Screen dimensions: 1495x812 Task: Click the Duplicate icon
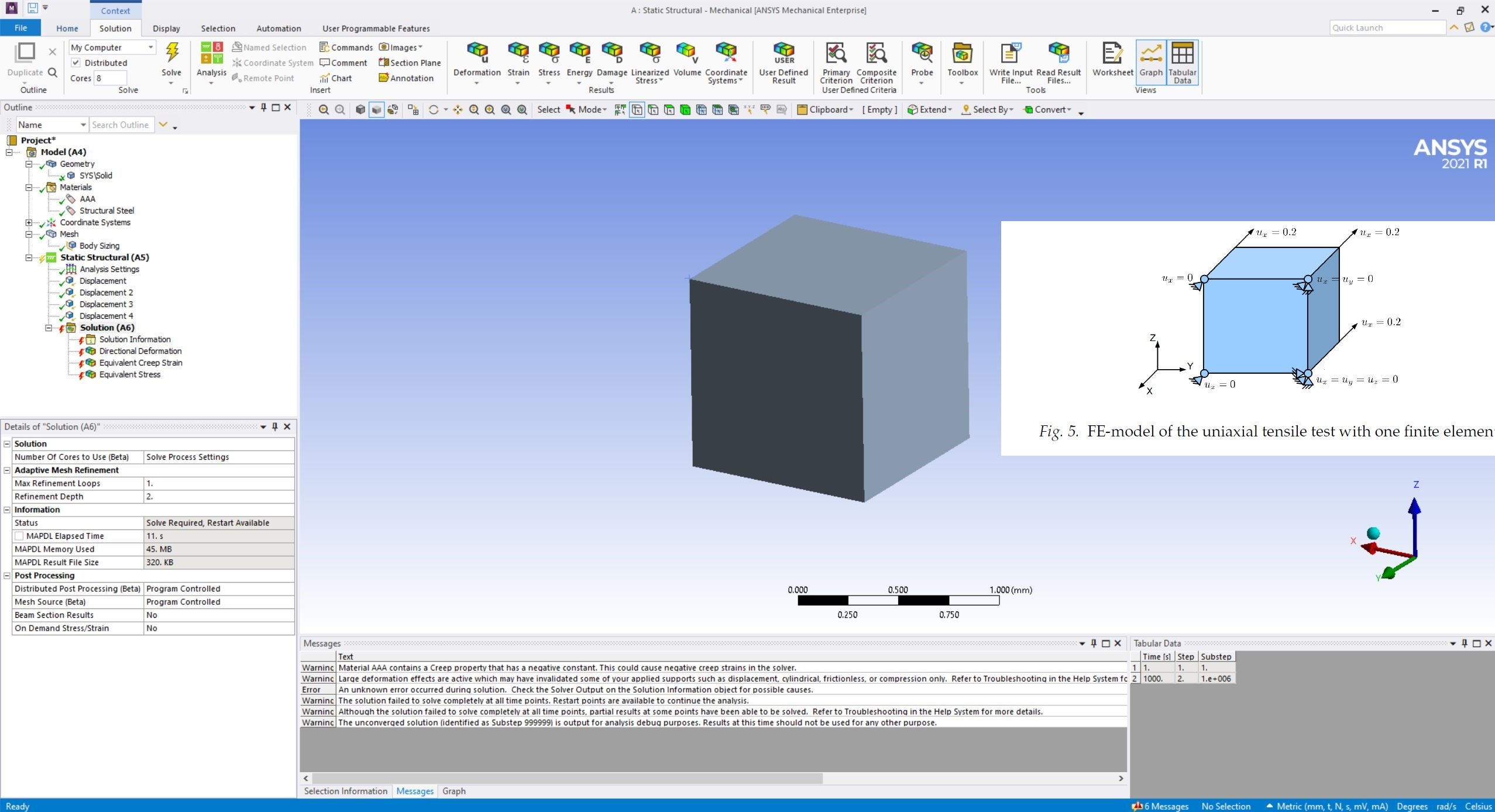click(25, 53)
